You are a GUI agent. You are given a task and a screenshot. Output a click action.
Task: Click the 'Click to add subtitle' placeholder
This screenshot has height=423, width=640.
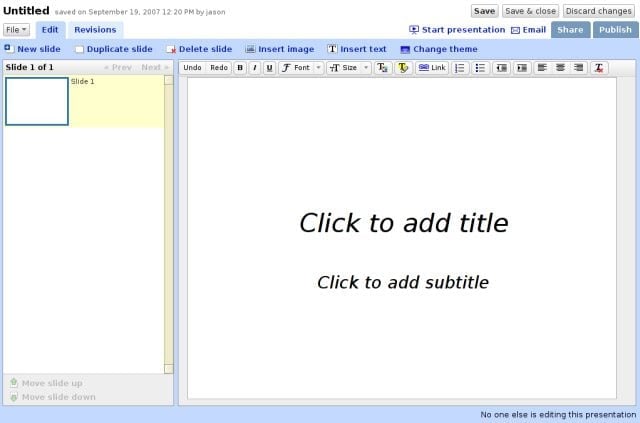(403, 283)
